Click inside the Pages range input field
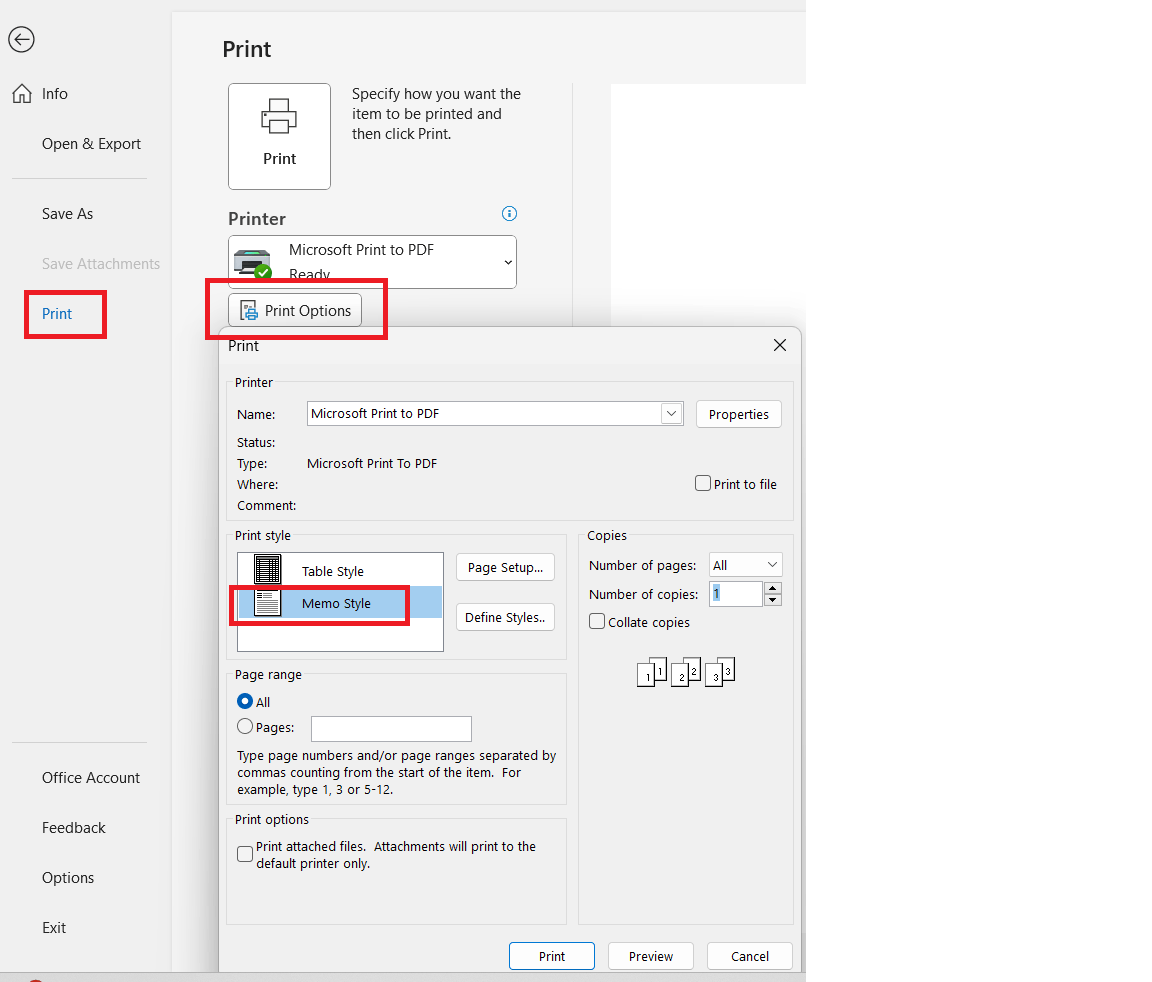Viewport: 1152px width, 982px height. [391, 728]
